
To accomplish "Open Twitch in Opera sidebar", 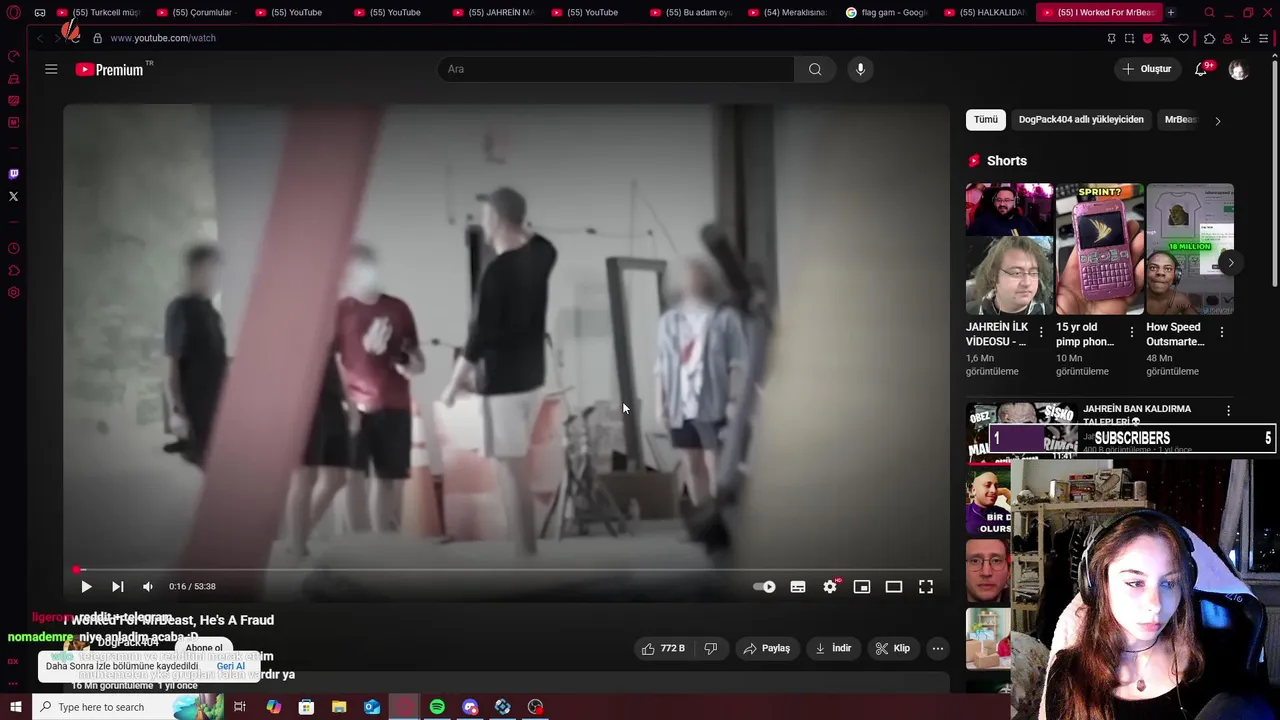I will (x=13, y=174).
